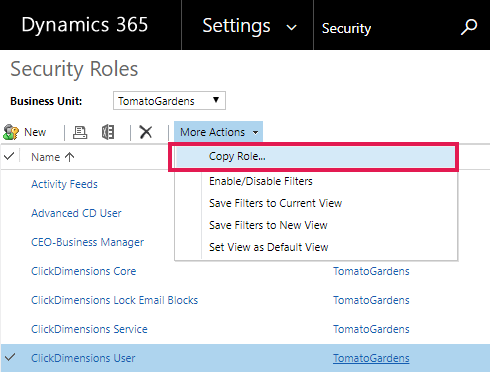
Task: Open the ClickDimensions Core role
Action: tap(84, 271)
